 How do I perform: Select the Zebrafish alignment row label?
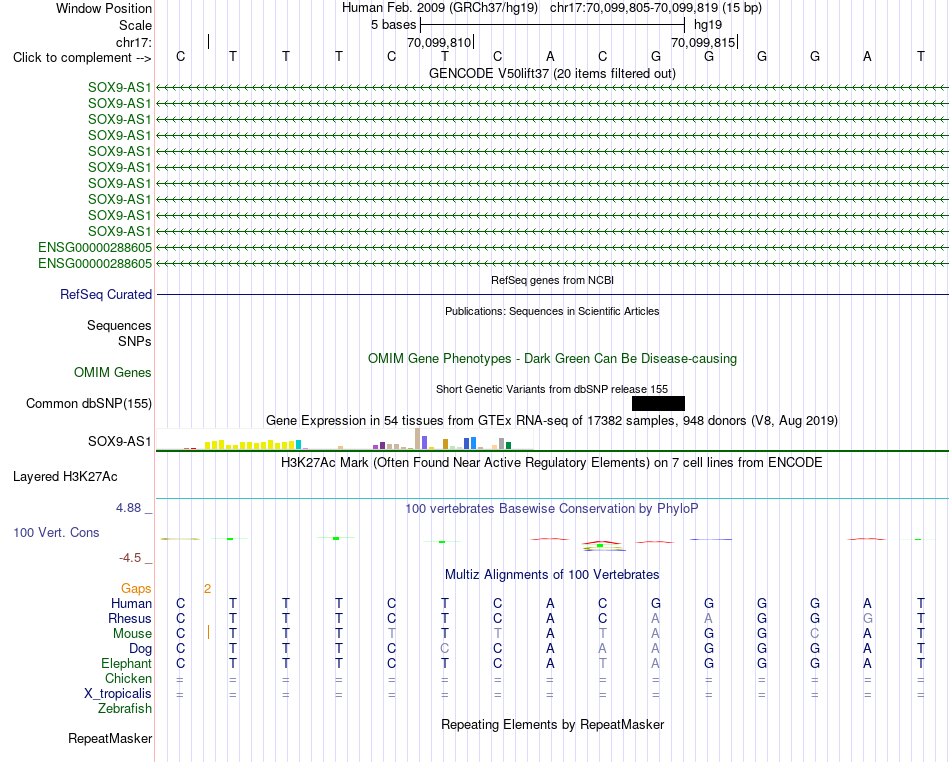click(125, 709)
